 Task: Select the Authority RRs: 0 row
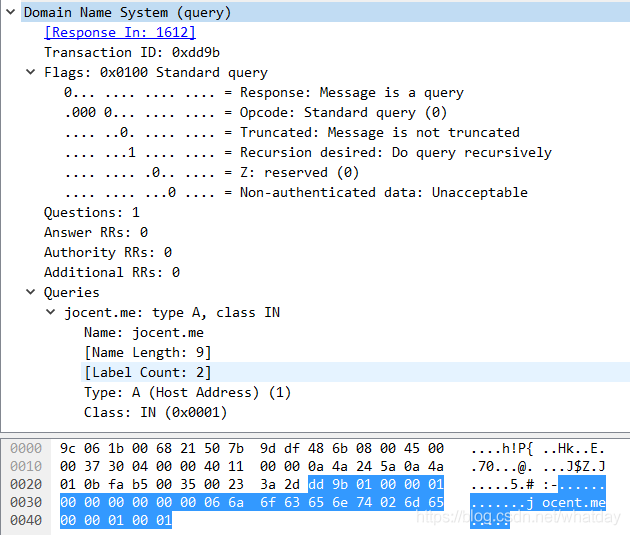(x=108, y=253)
